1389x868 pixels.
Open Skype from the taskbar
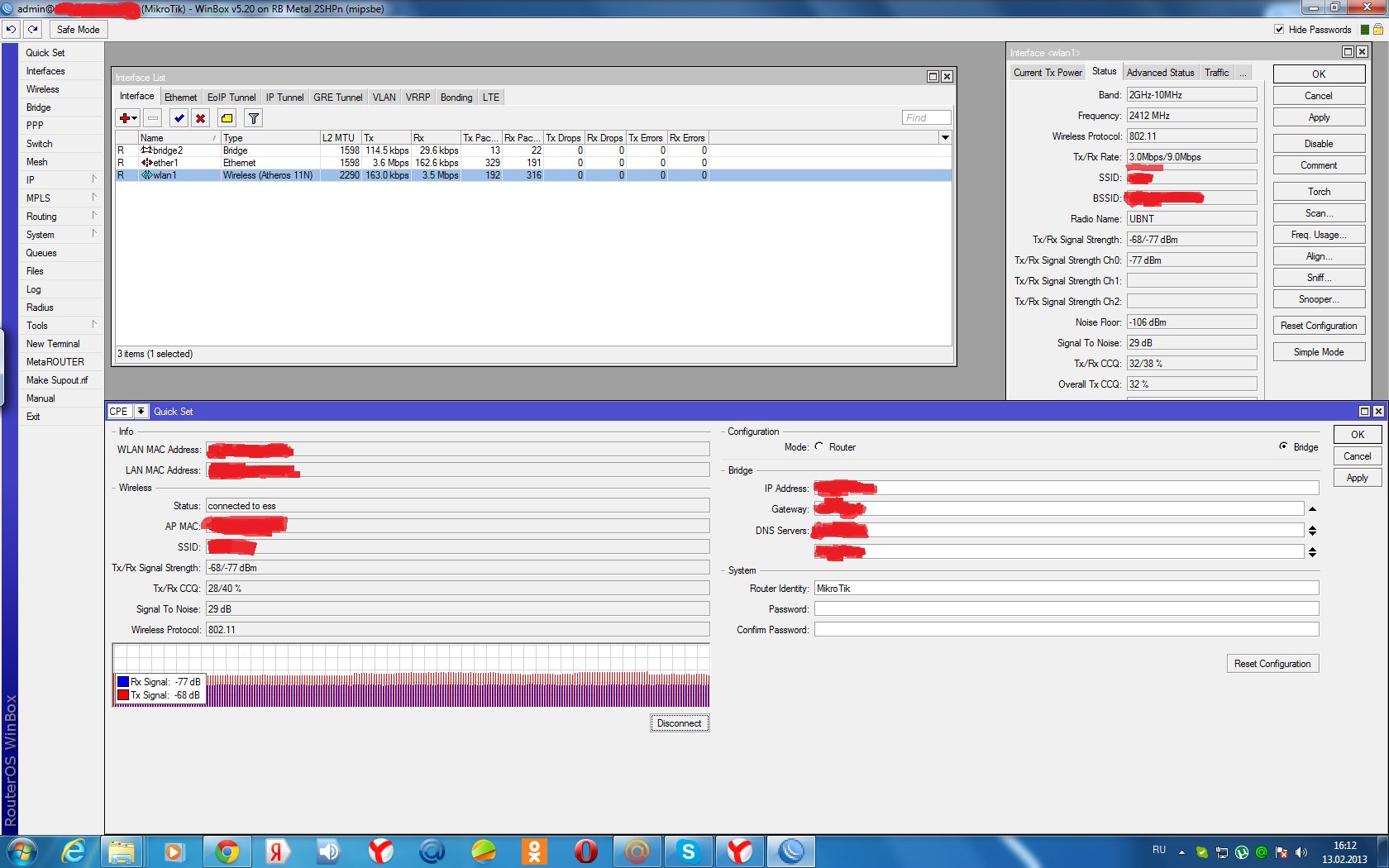(x=688, y=851)
